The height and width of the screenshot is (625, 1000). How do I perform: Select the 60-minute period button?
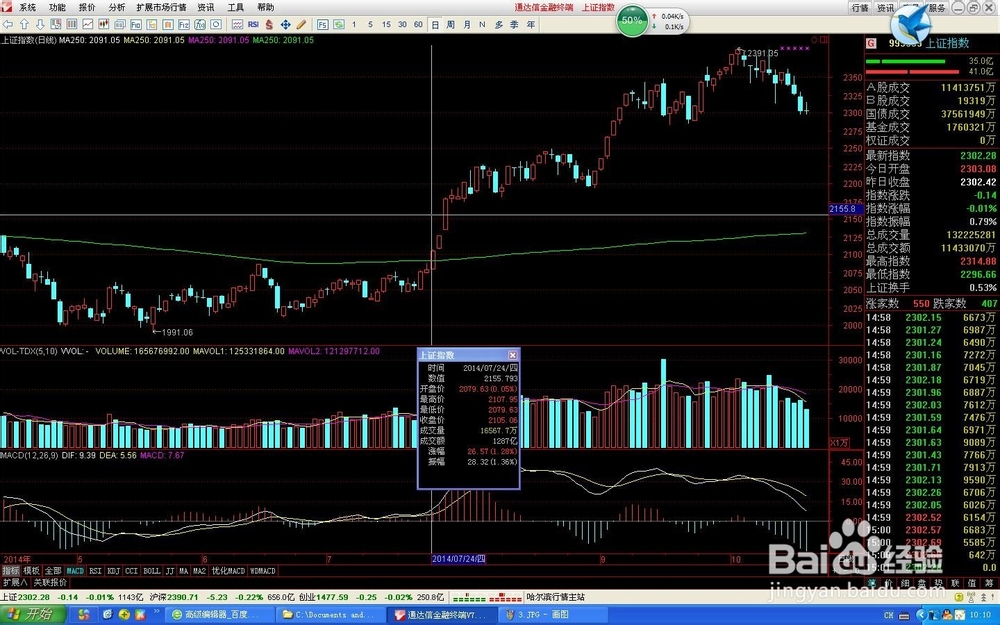[x=418, y=24]
